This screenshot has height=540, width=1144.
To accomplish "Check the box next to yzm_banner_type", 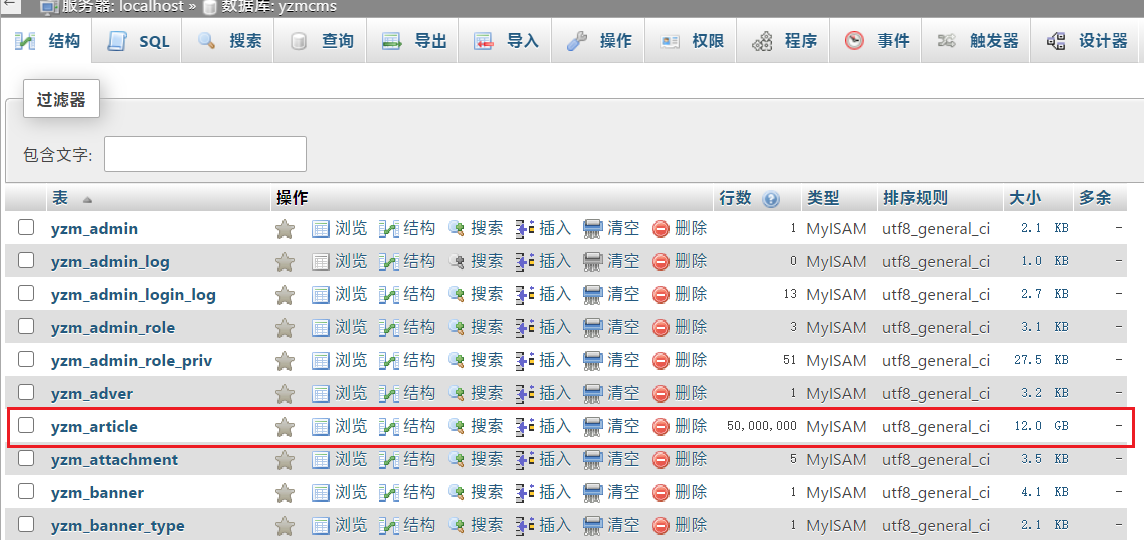I will [x=27, y=525].
